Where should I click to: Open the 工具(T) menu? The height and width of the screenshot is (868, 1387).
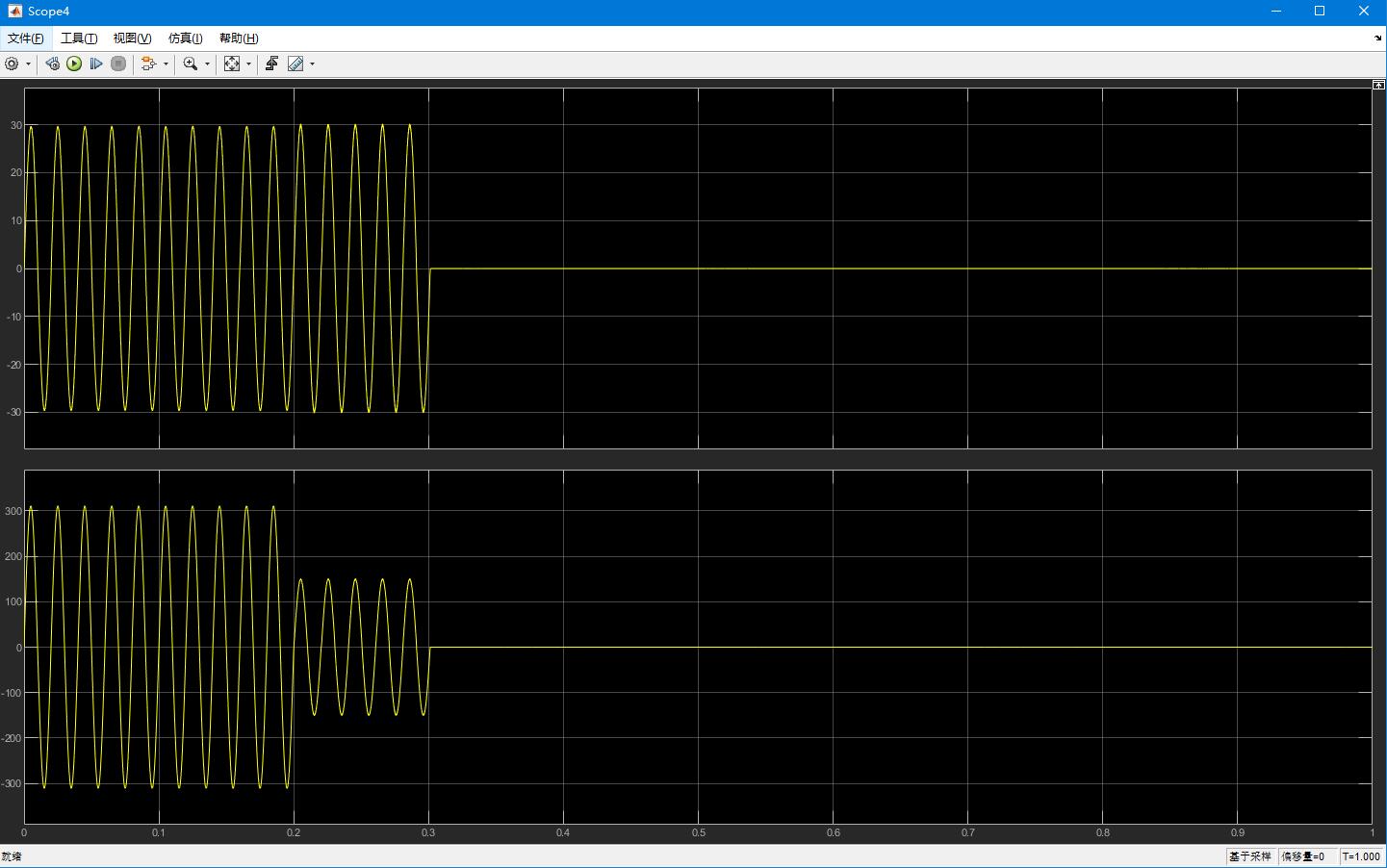click(79, 38)
